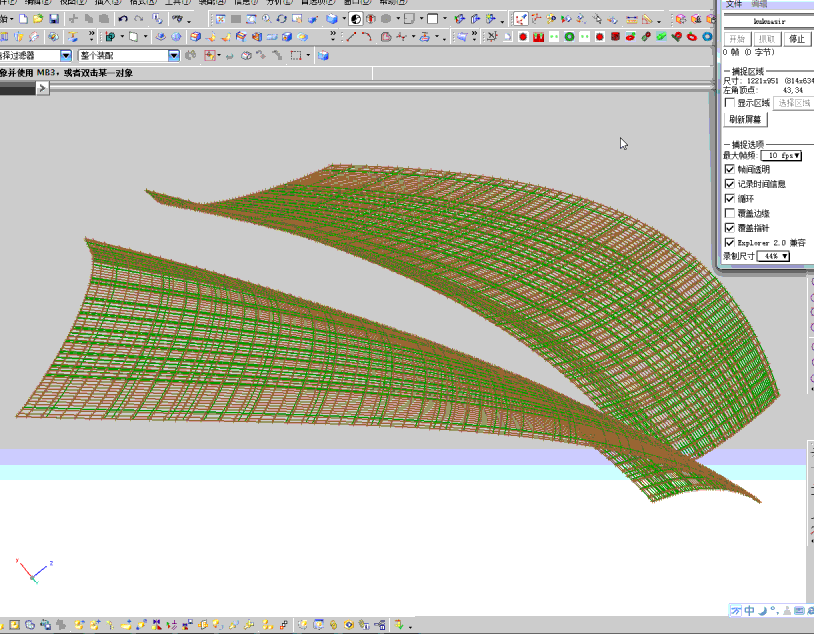
Task: Save the part with the floppy disk icon
Action: (53, 19)
